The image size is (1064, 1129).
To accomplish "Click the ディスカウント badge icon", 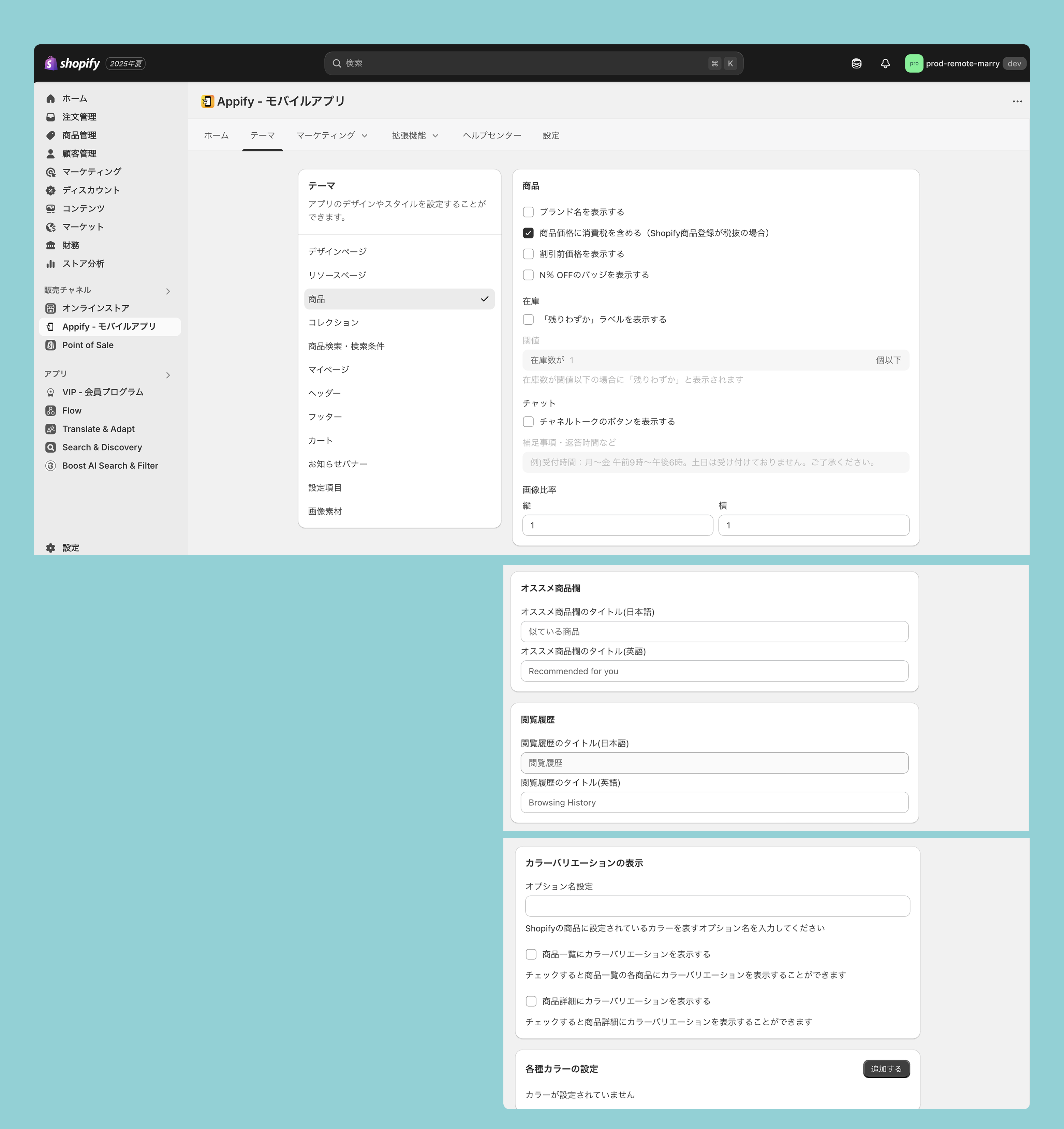I will 50,190.
